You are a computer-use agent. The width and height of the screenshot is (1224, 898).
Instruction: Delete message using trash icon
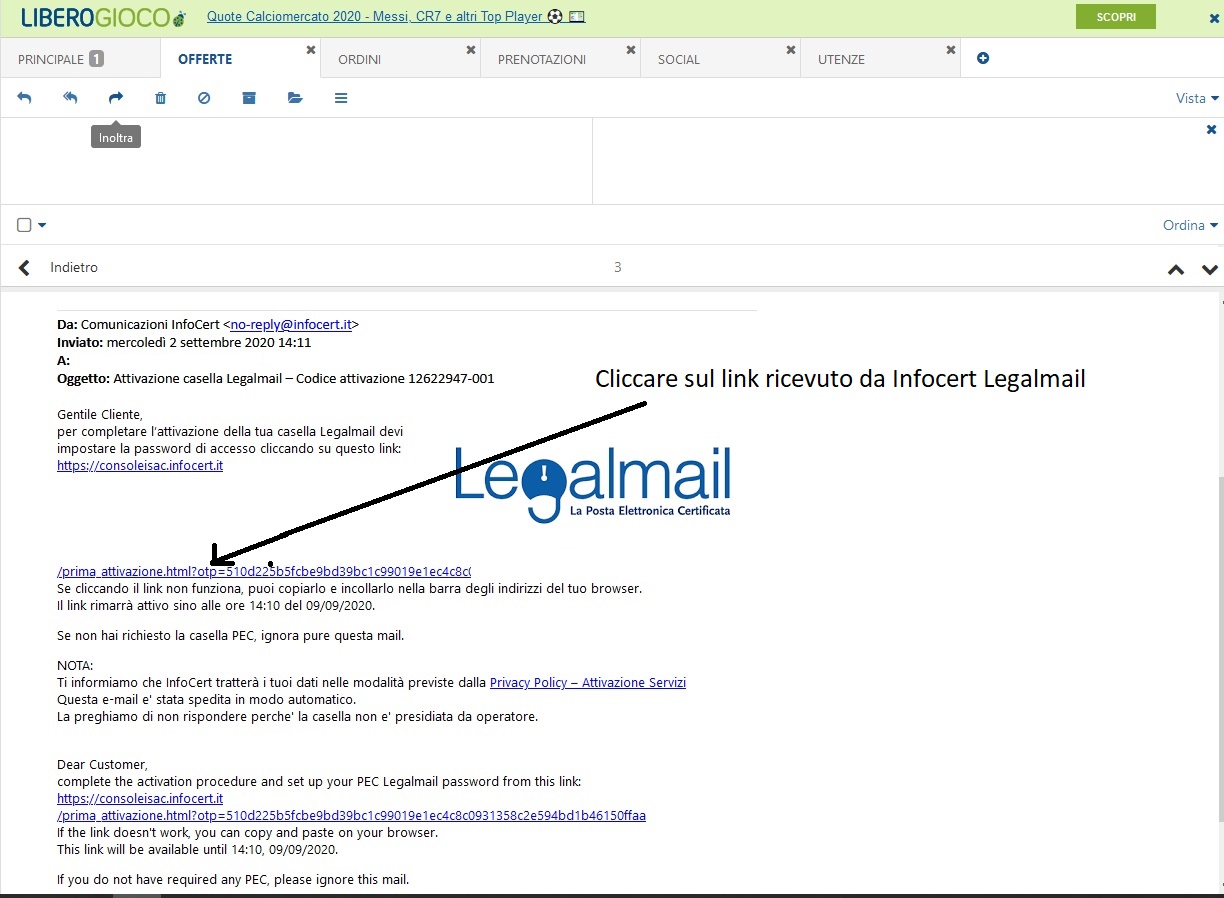click(x=160, y=98)
